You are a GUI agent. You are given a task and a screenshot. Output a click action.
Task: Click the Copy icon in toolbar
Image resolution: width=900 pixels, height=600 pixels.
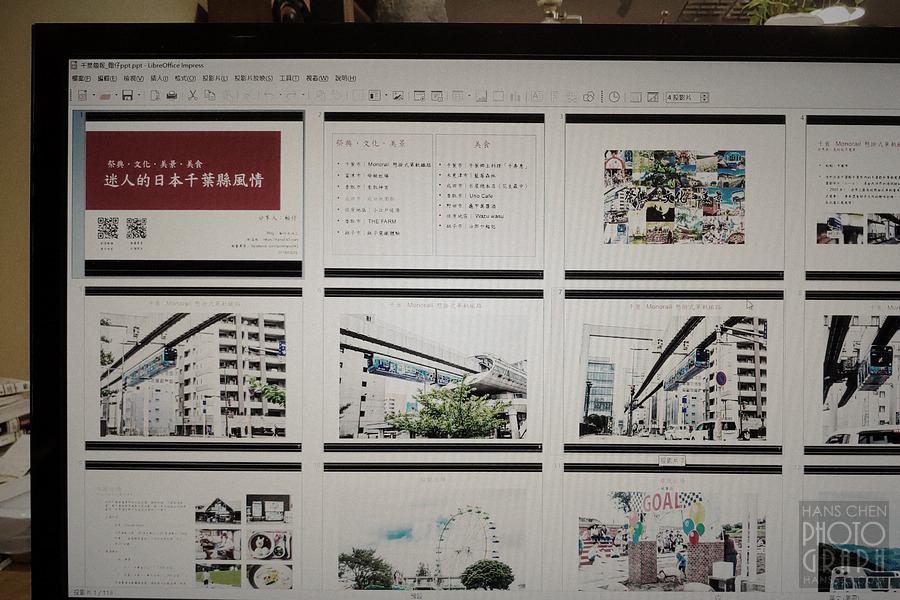pos(210,95)
